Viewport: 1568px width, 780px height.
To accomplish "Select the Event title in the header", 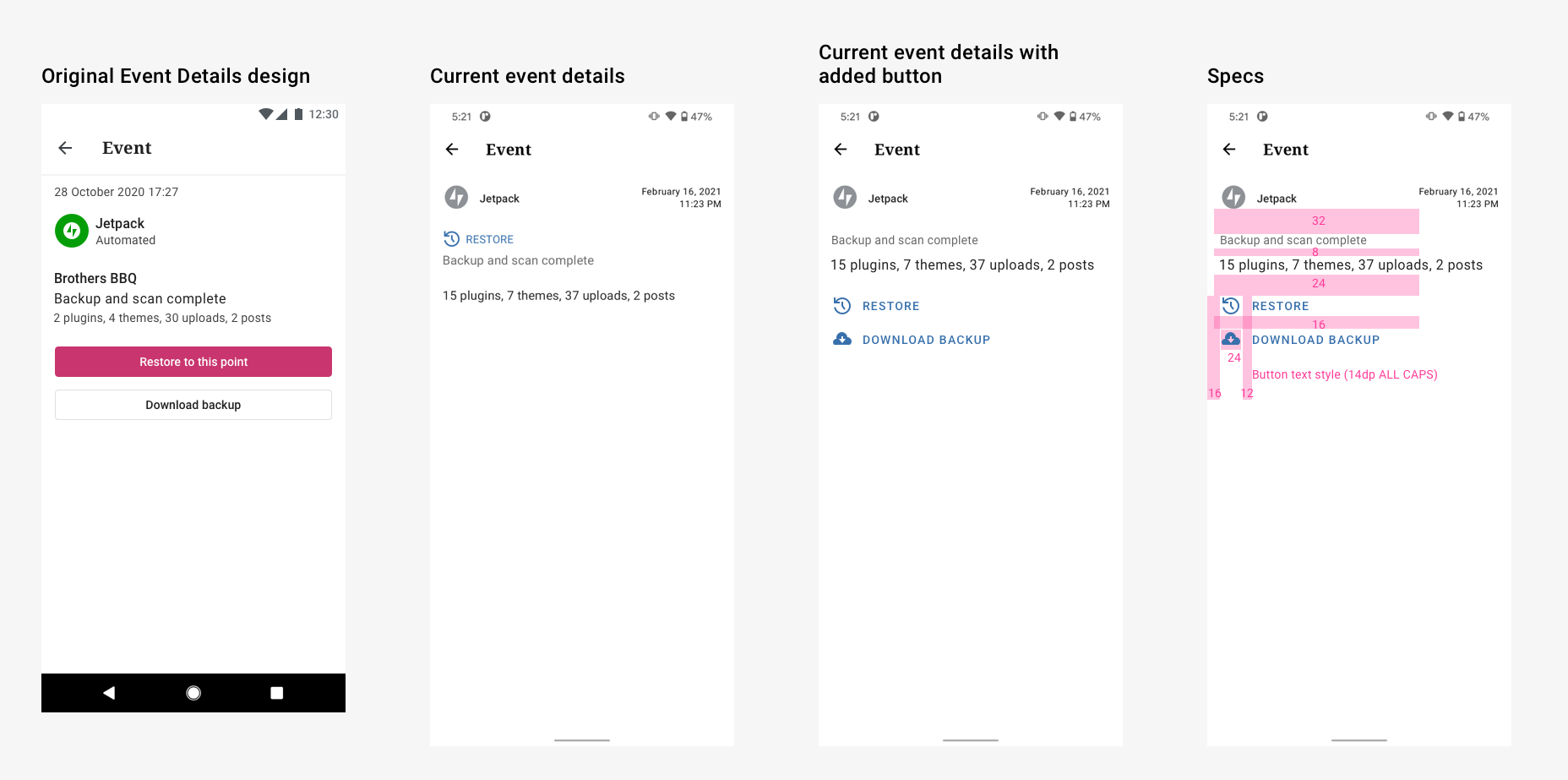I will coord(508,149).
